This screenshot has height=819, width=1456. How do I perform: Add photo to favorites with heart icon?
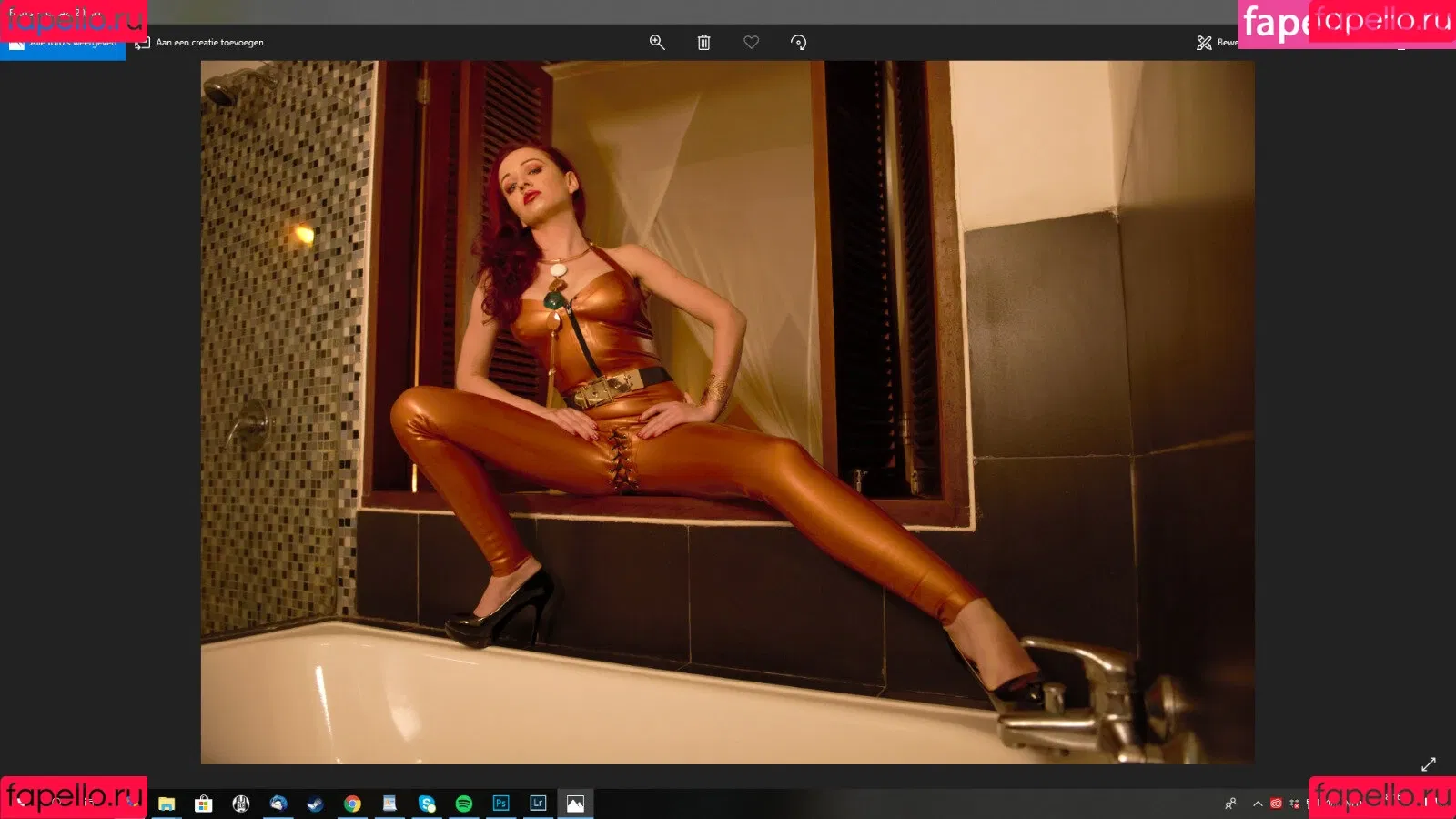(x=751, y=42)
